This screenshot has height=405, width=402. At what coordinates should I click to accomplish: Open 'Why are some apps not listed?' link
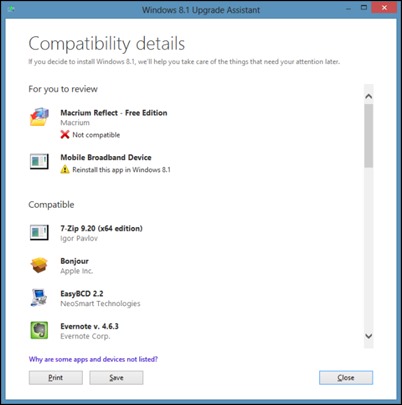pos(93,359)
